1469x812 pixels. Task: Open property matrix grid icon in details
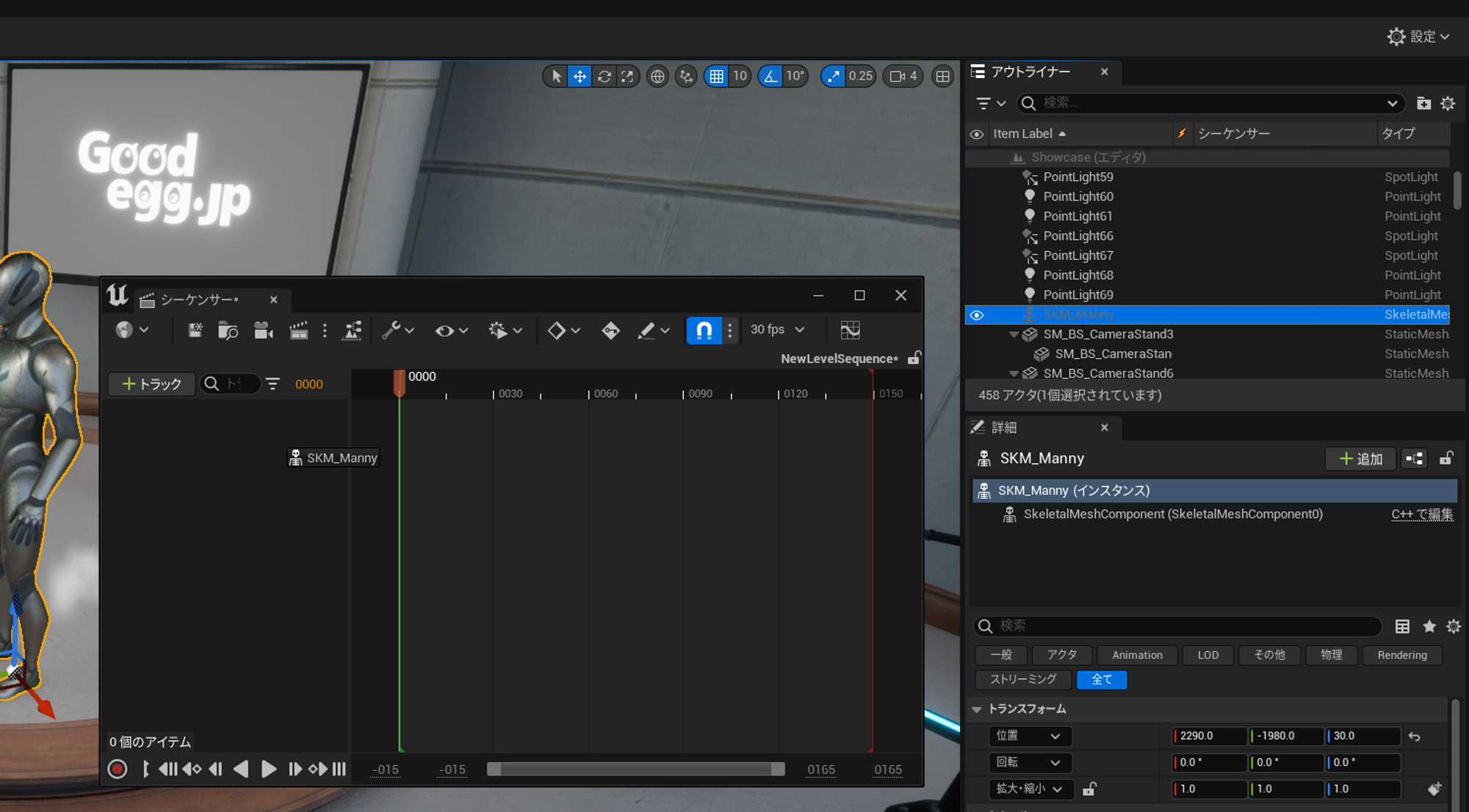coord(1402,626)
